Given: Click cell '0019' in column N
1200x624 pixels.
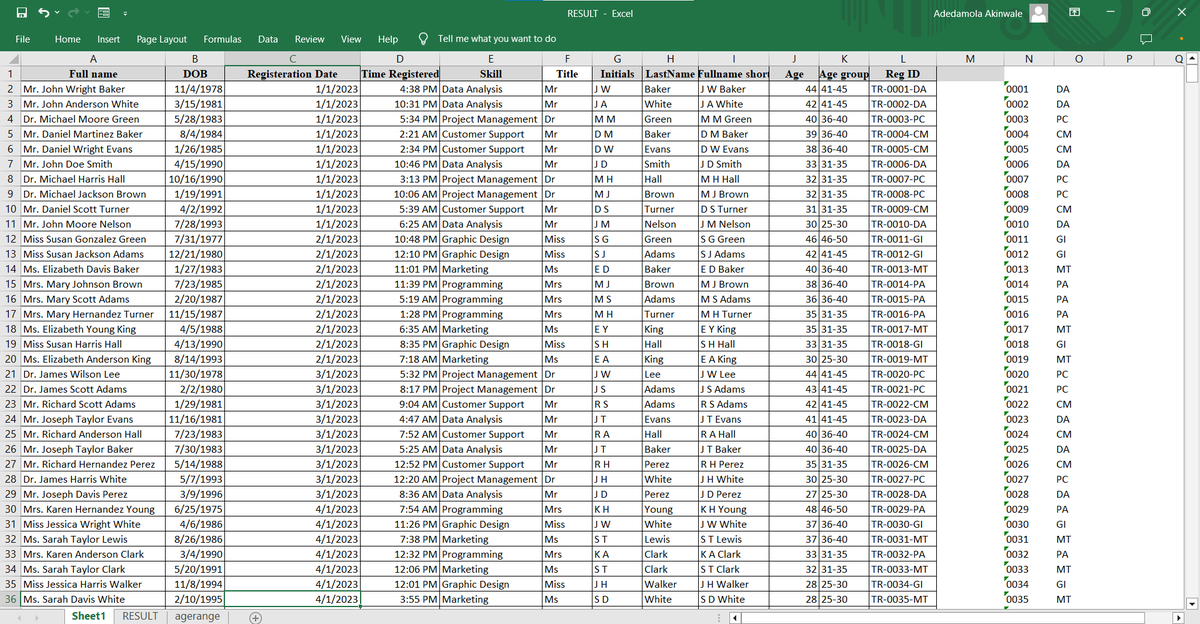Looking at the screenshot, I should pos(1027,359).
